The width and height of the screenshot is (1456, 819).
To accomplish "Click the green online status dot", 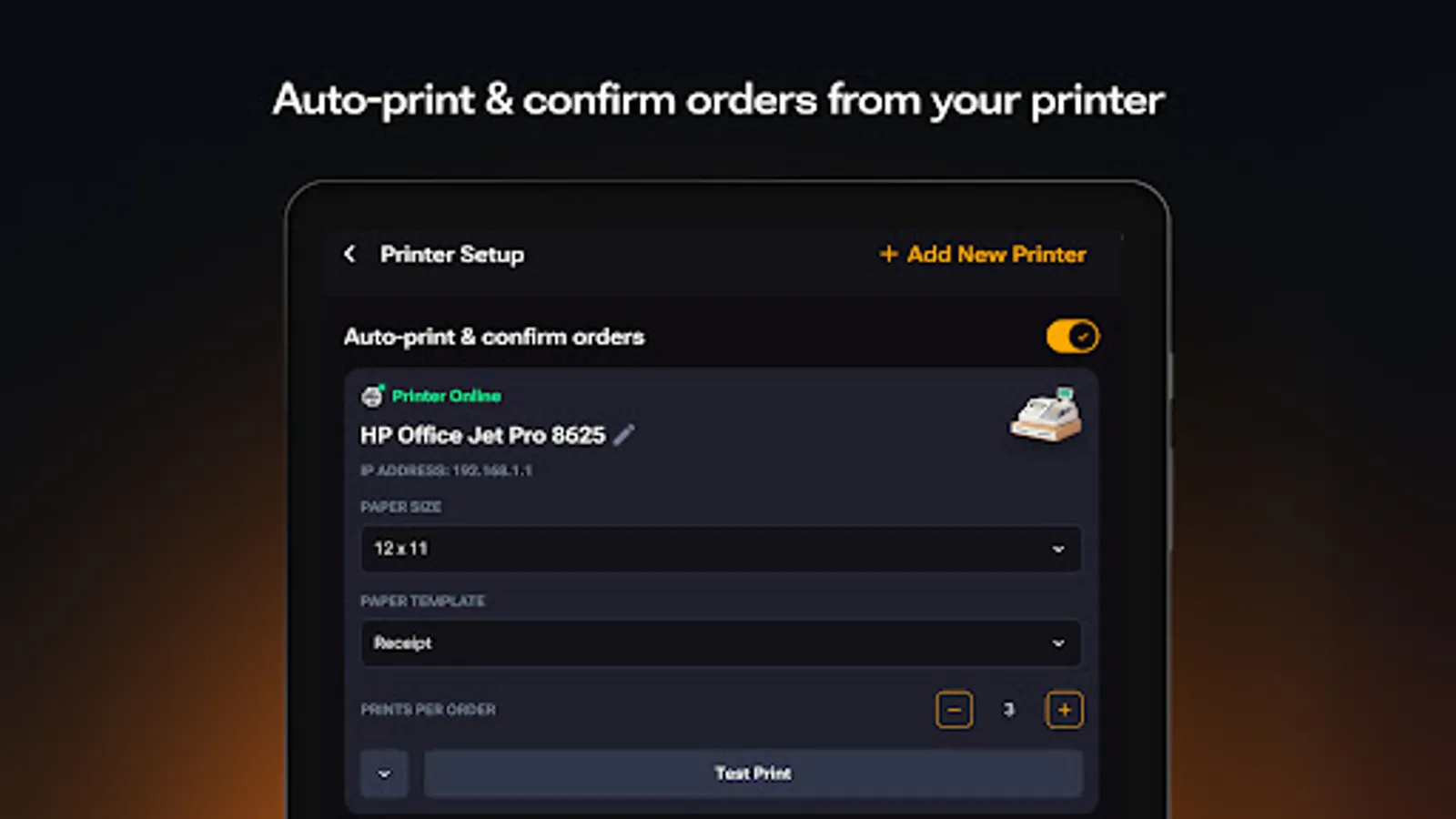I will pyautogui.click(x=382, y=386).
